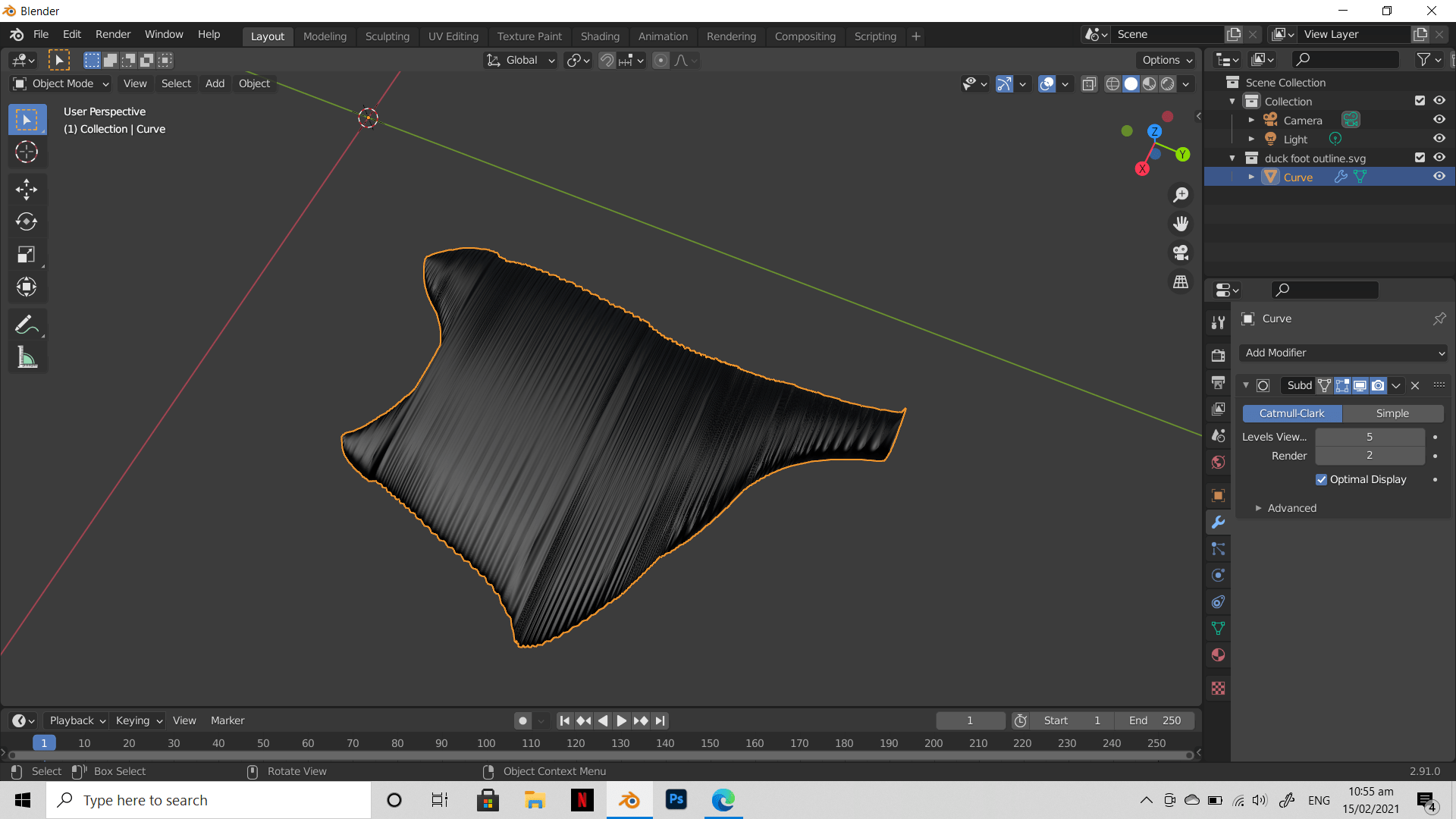
Task: Disable the duck foot outline.svg collection checkbox
Action: [1420, 157]
